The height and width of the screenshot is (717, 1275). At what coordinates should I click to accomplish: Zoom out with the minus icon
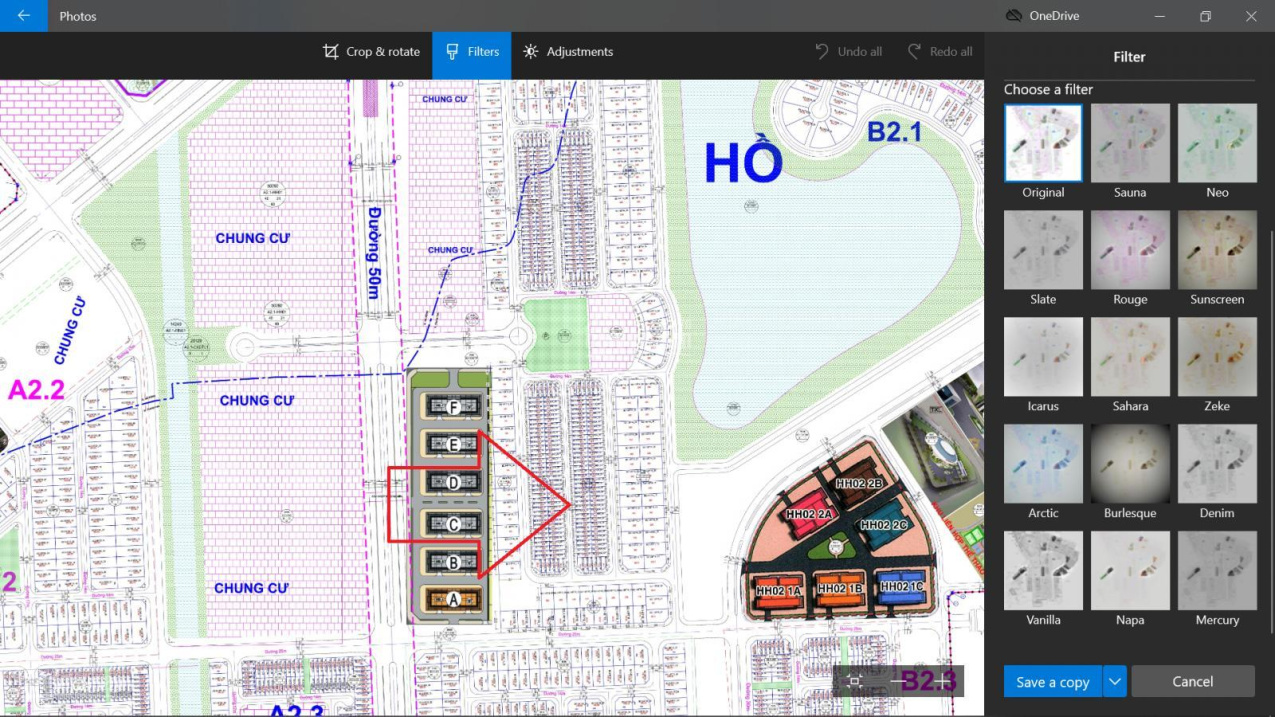pos(899,681)
